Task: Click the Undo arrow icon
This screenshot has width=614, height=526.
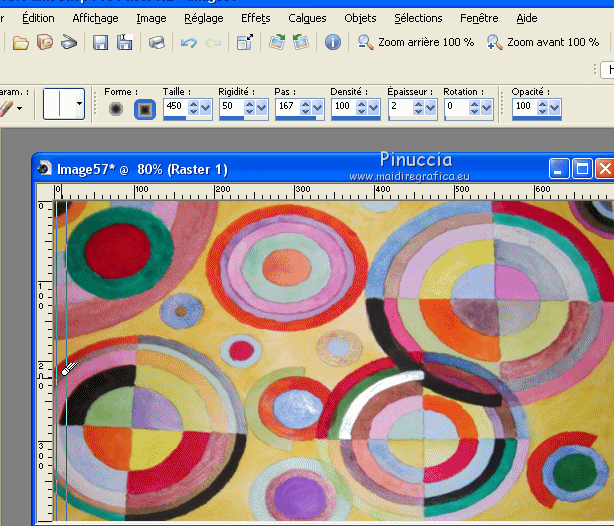Action: tap(189, 42)
